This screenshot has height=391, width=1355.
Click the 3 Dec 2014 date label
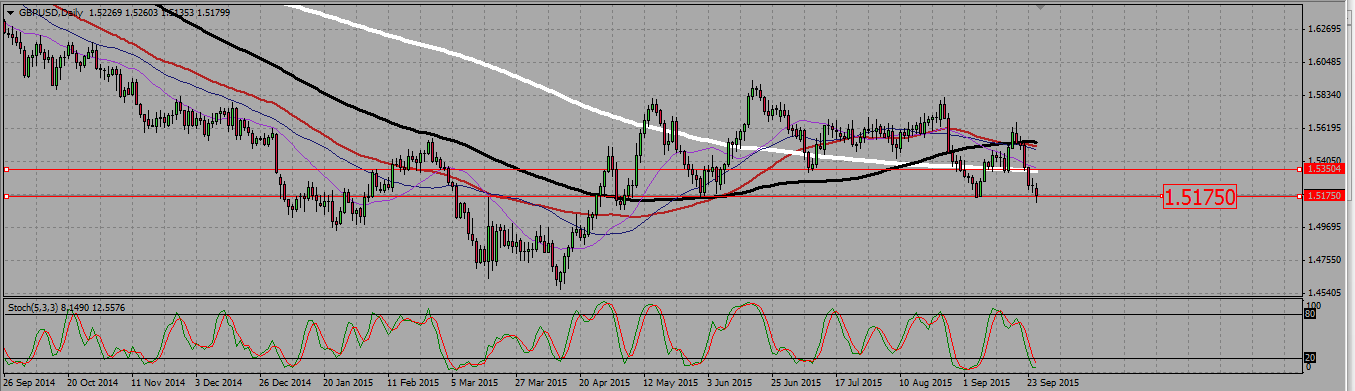pyautogui.click(x=219, y=382)
